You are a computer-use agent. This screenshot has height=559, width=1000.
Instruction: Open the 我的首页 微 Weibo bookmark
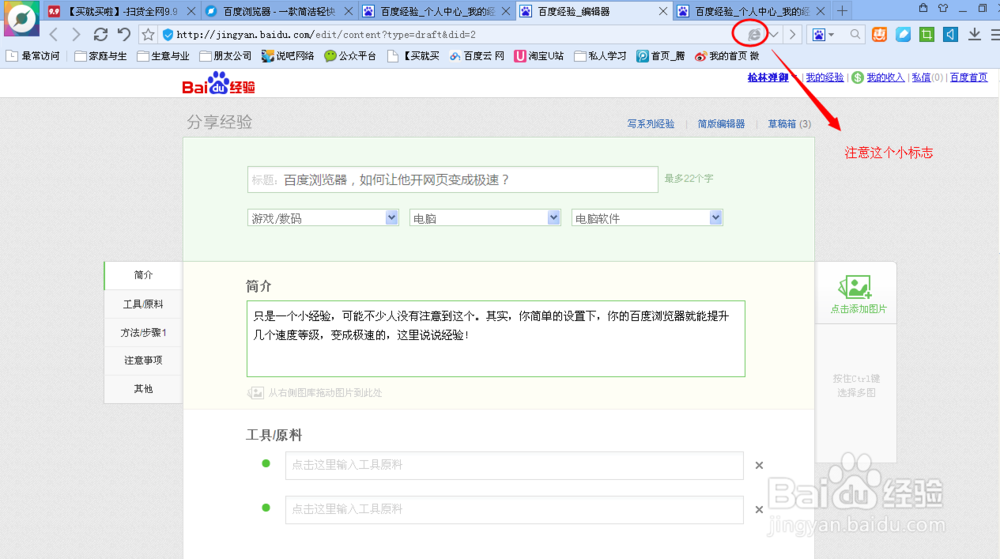726,56
